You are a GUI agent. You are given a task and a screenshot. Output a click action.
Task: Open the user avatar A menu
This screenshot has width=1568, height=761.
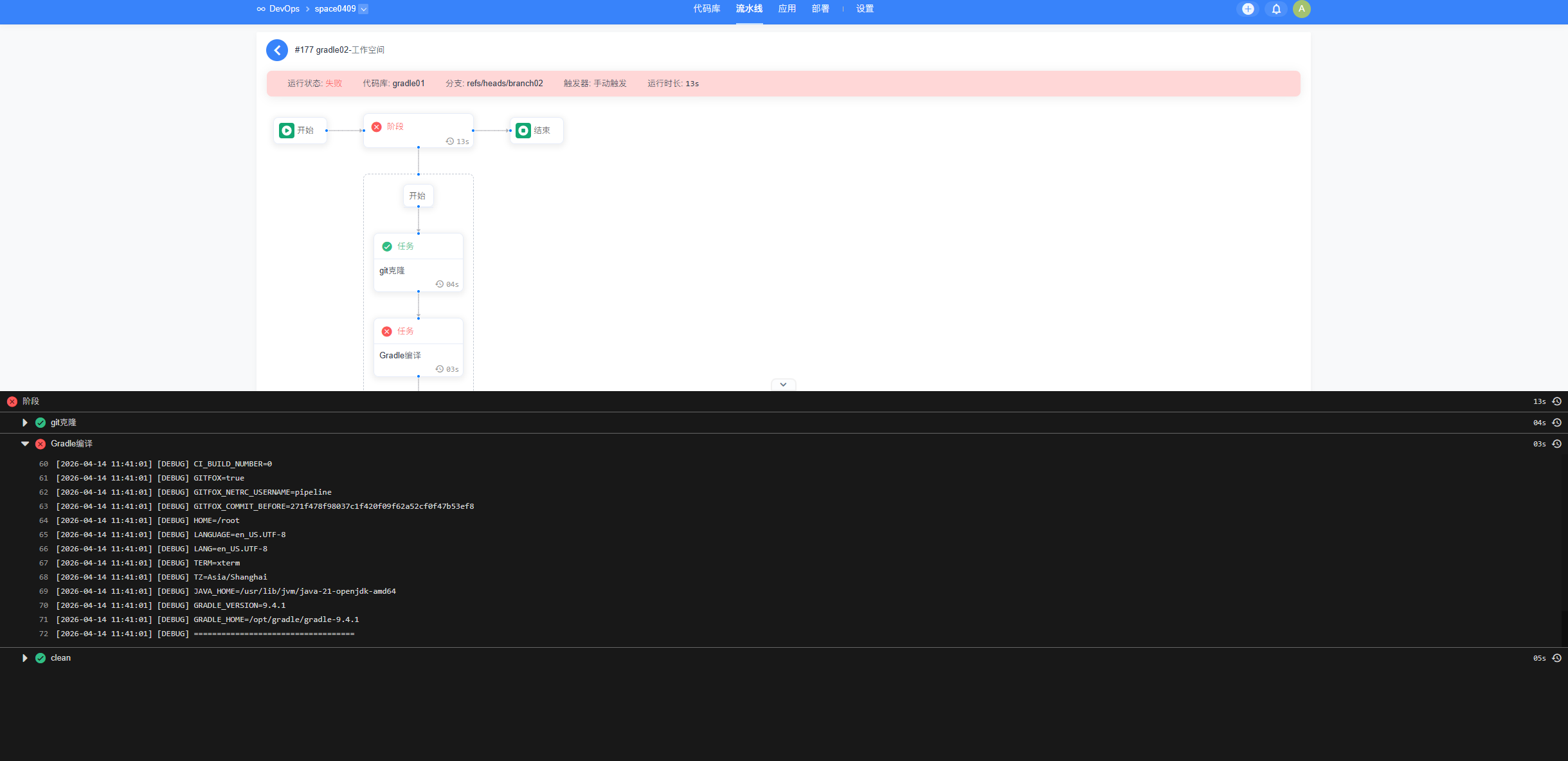(x=1301, y=9)
